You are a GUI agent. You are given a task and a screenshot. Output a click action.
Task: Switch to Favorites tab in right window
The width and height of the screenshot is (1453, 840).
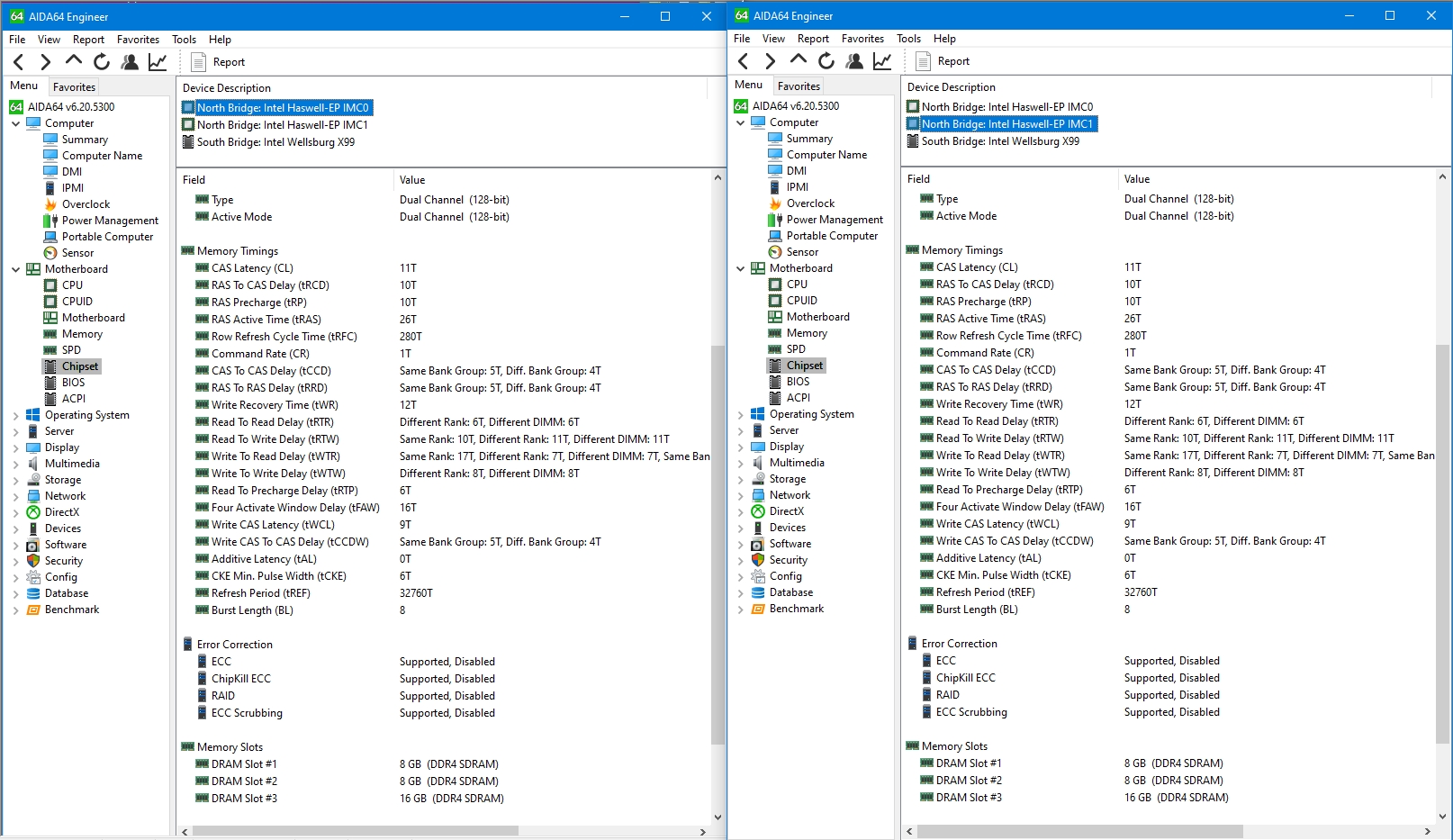point(799,86)
